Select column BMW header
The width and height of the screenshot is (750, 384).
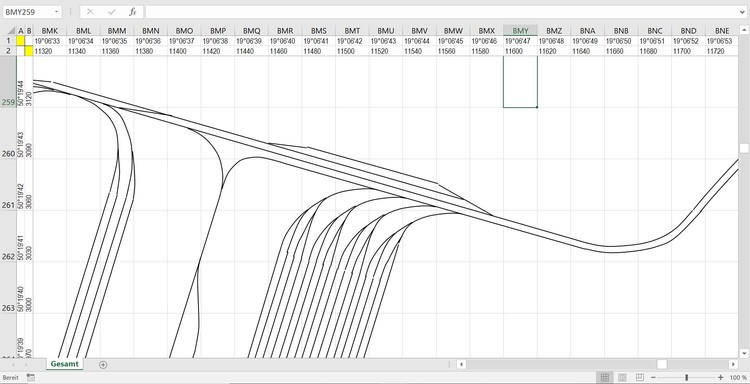(x=453, y=31)
